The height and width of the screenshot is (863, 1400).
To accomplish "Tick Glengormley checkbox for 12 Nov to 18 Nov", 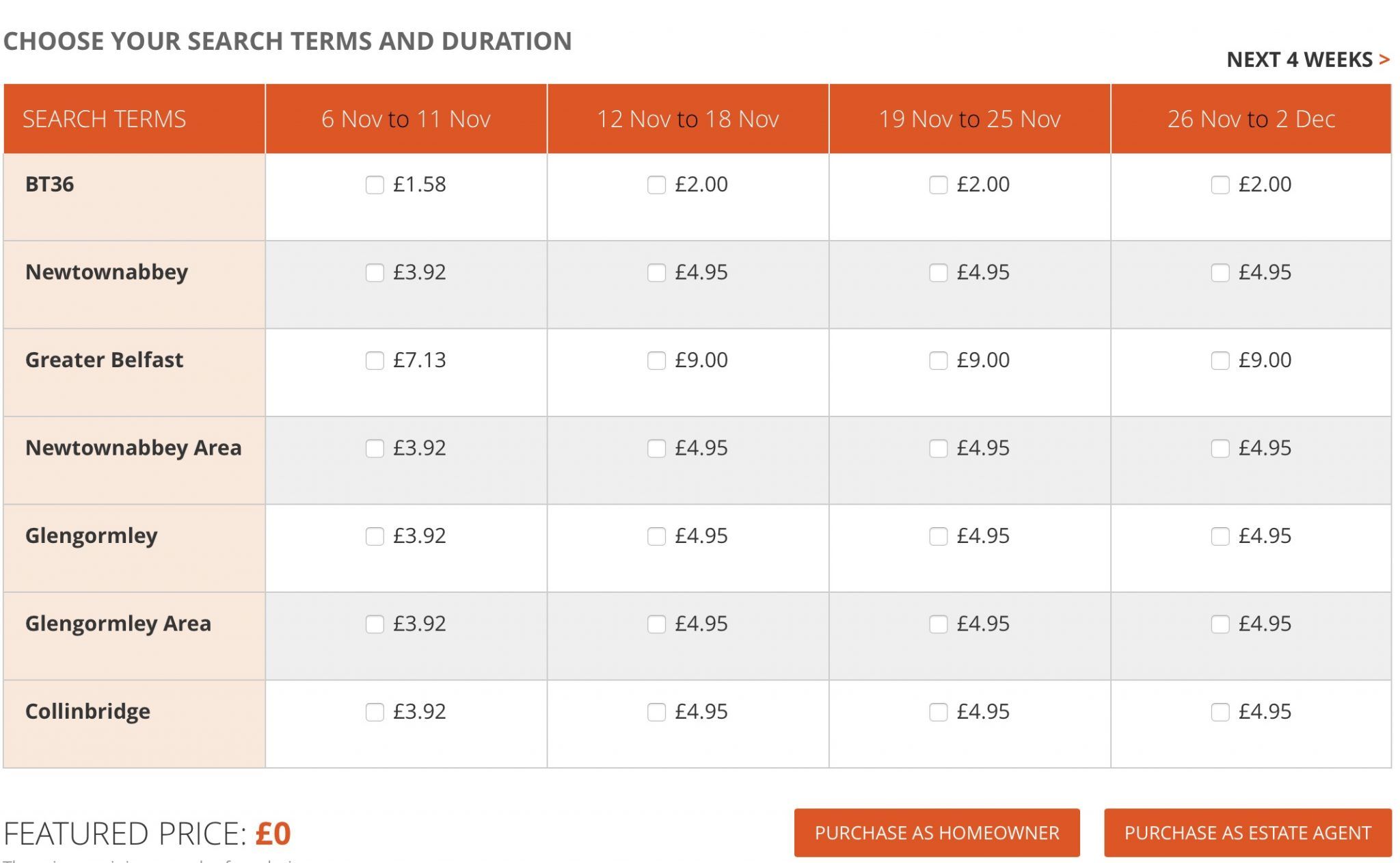I will tap(656, 536).
